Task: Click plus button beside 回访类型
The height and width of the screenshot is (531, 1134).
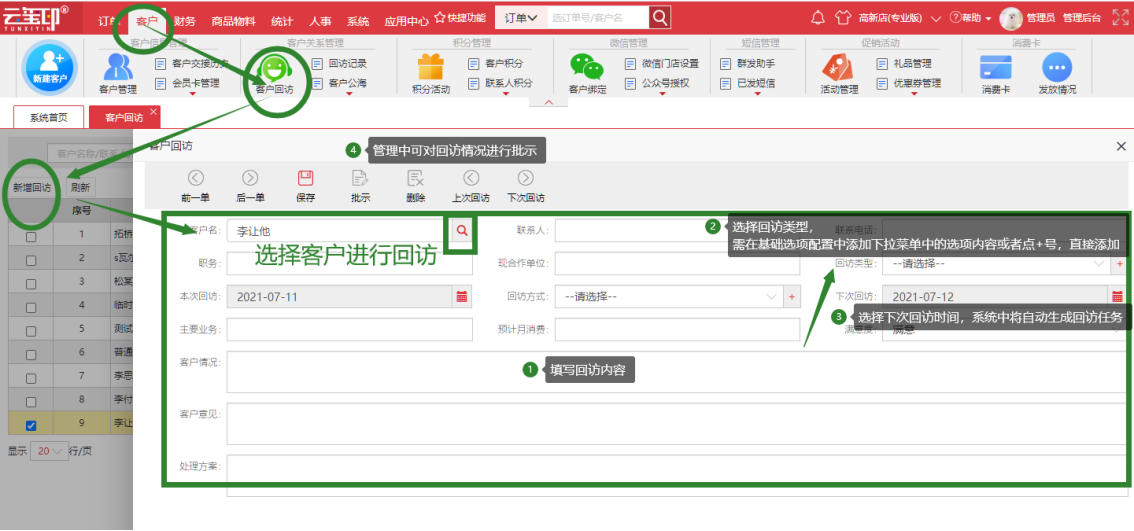Action: tap(1120, 264)
